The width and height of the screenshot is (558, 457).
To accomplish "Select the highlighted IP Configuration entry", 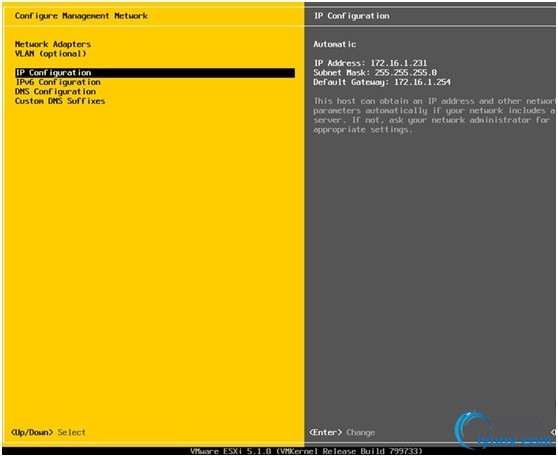I will click(x=155, y=73).
